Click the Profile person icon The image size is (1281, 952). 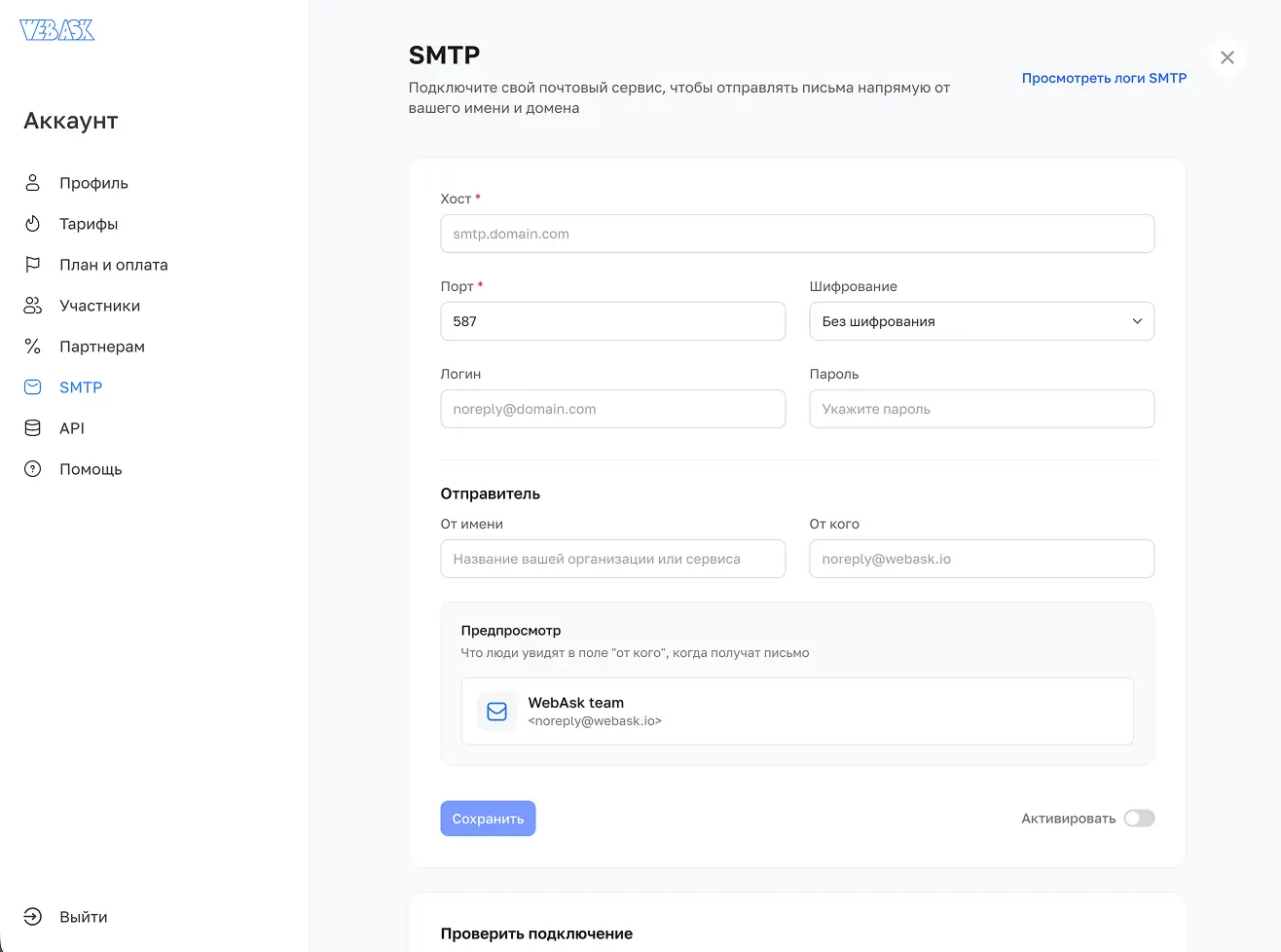pyautogui.click(x=32, y=183)
